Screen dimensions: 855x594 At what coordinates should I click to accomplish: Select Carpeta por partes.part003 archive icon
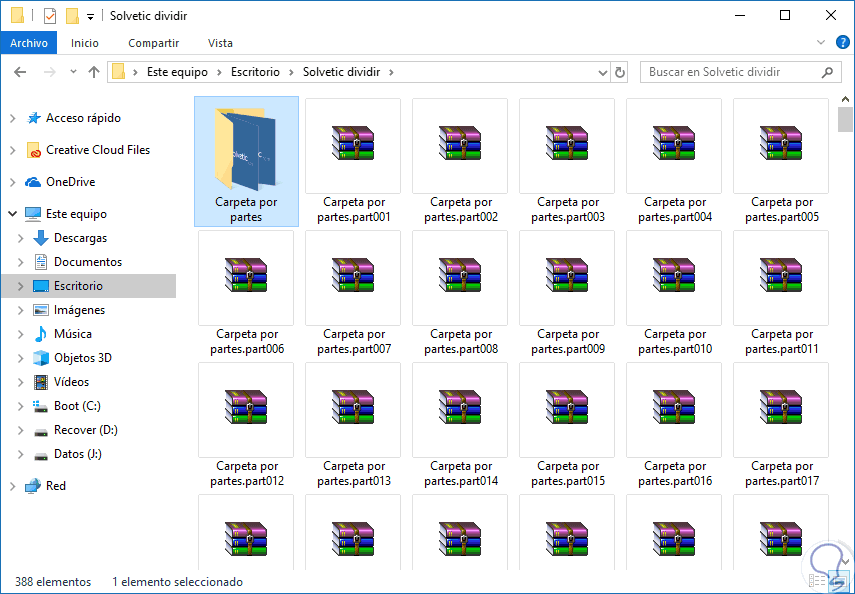[567, 143]
